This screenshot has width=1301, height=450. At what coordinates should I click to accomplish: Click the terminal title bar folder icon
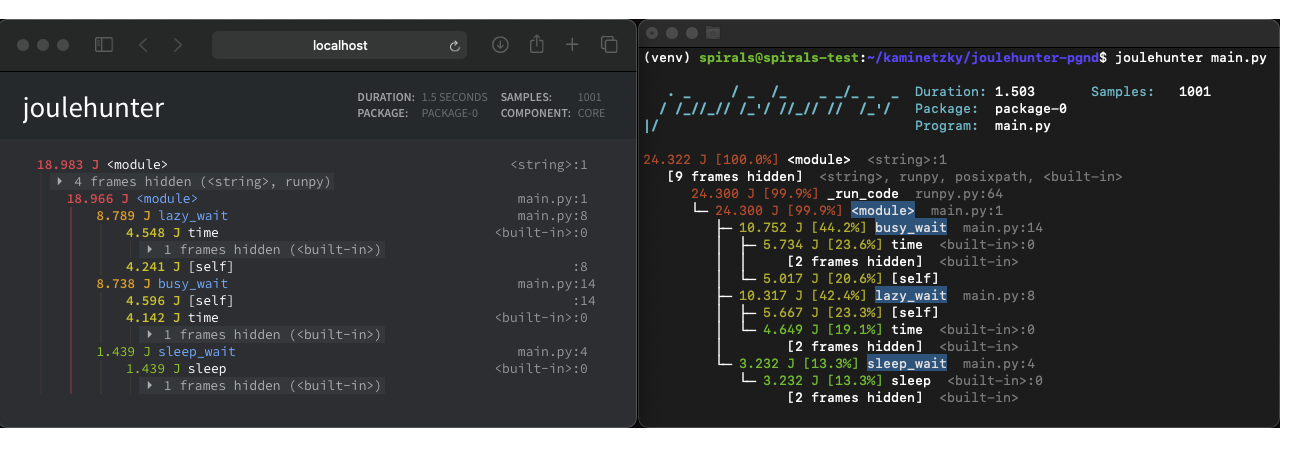(x=713, y=33)
